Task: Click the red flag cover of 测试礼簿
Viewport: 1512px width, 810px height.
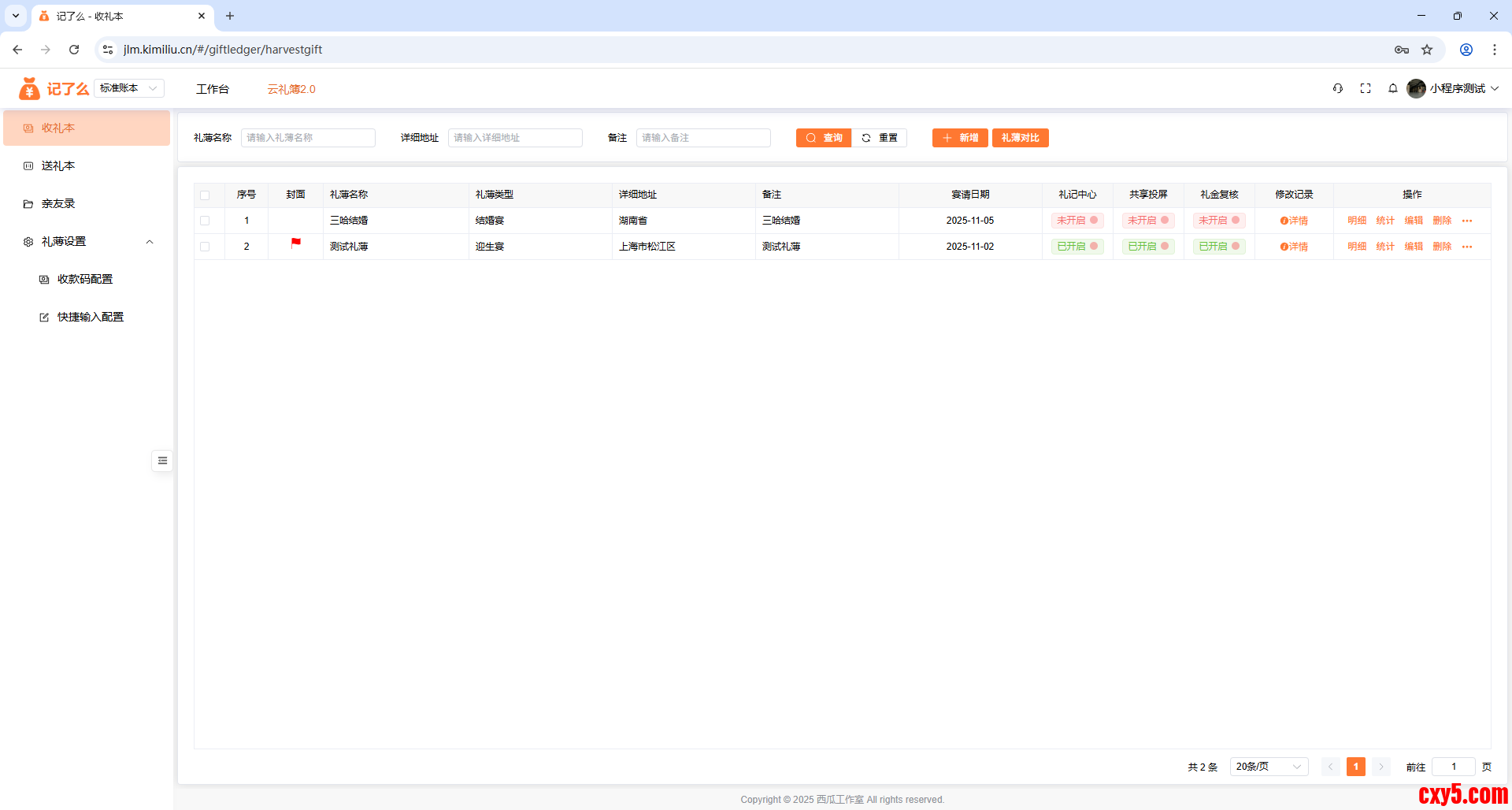Action: click(295, 243)
